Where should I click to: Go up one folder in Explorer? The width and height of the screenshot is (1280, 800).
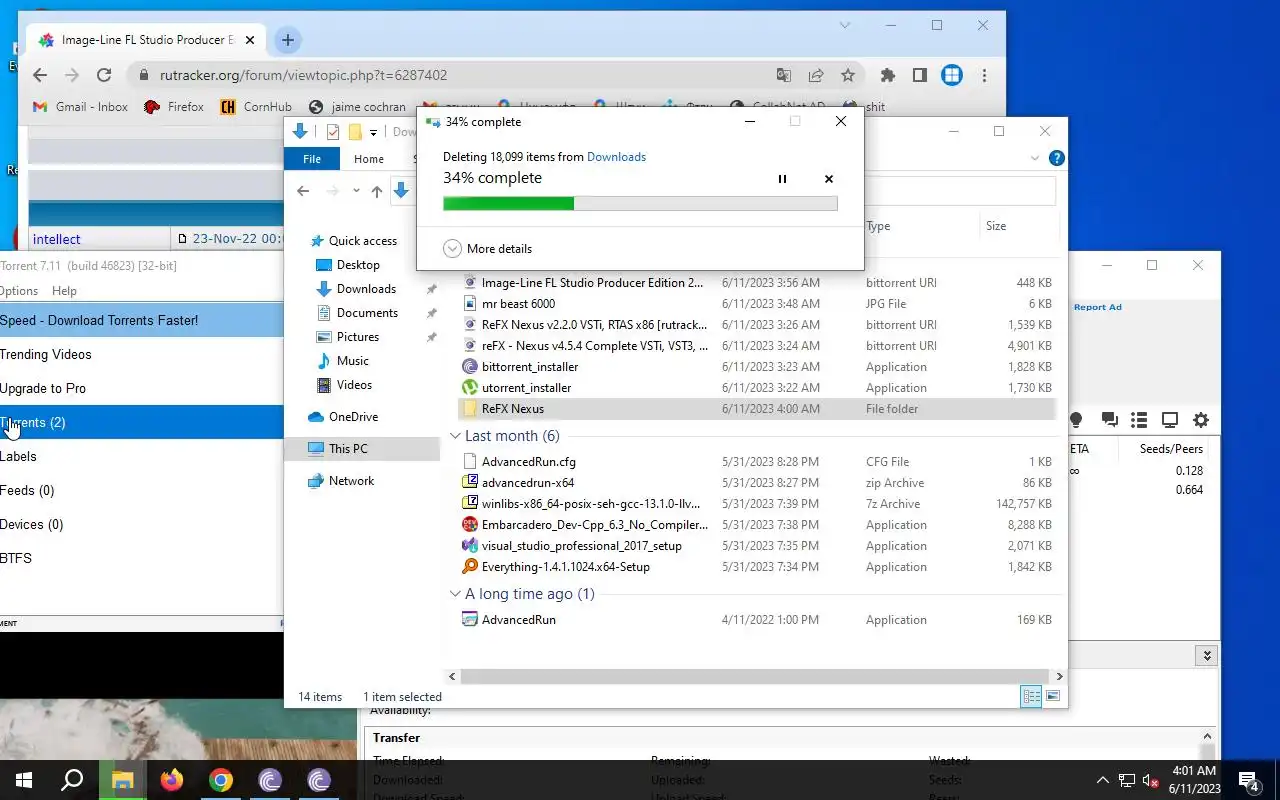point(376,191)
